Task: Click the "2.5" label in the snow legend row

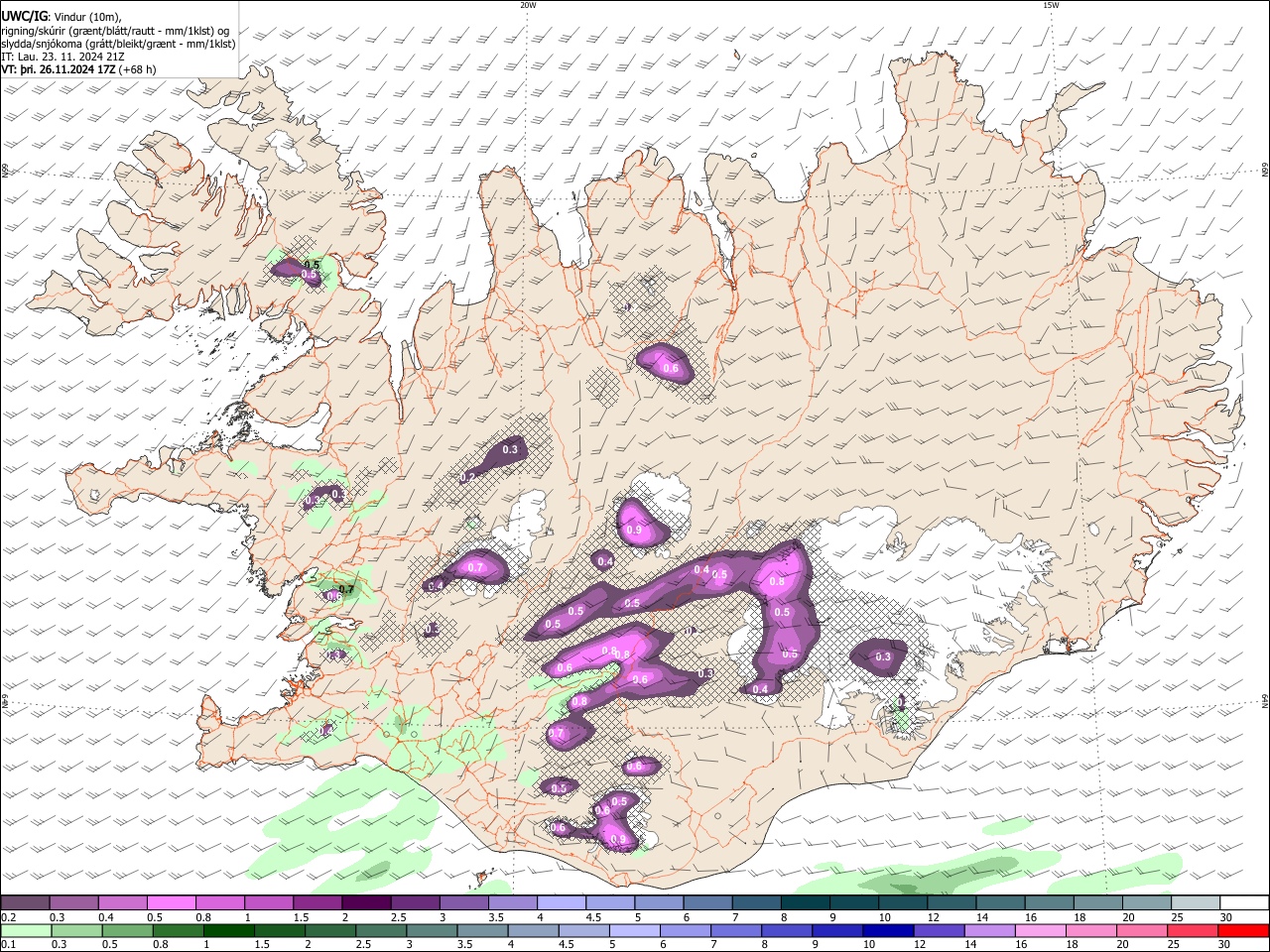Action: (398, 917)
